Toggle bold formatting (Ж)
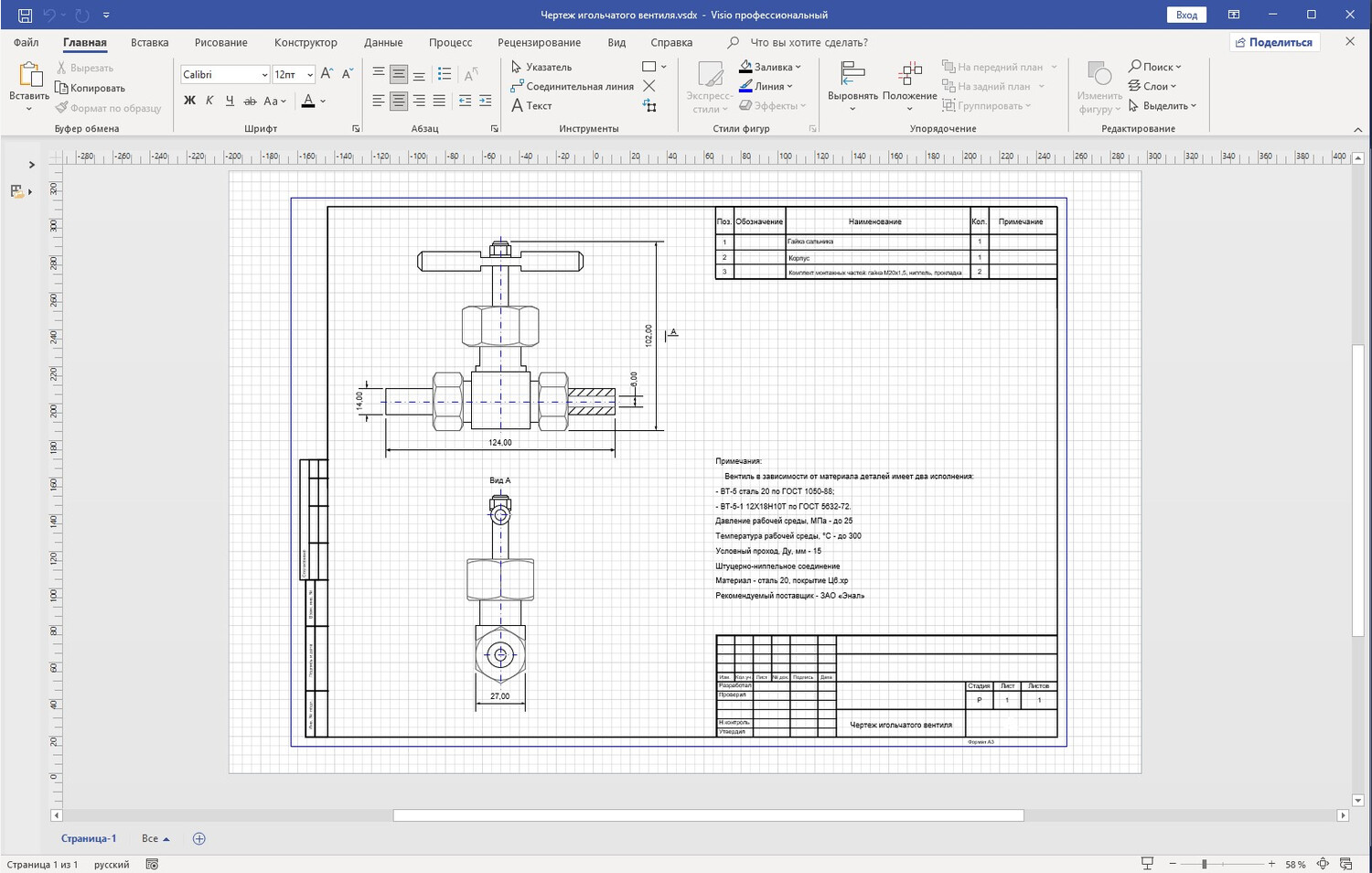This screenshot has width=1372, height=873. tap(189, 101)
